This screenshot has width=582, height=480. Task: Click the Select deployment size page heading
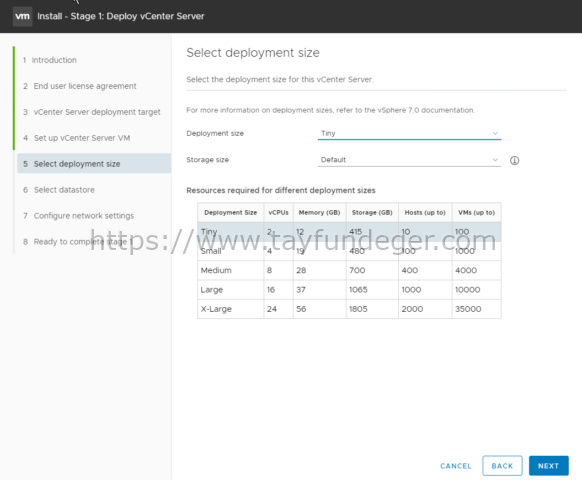(253, 53)
